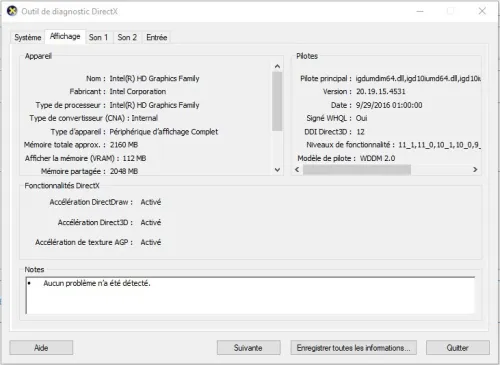Click the Nom value Intel(R) HD Graphics Family

click(154, 78)
